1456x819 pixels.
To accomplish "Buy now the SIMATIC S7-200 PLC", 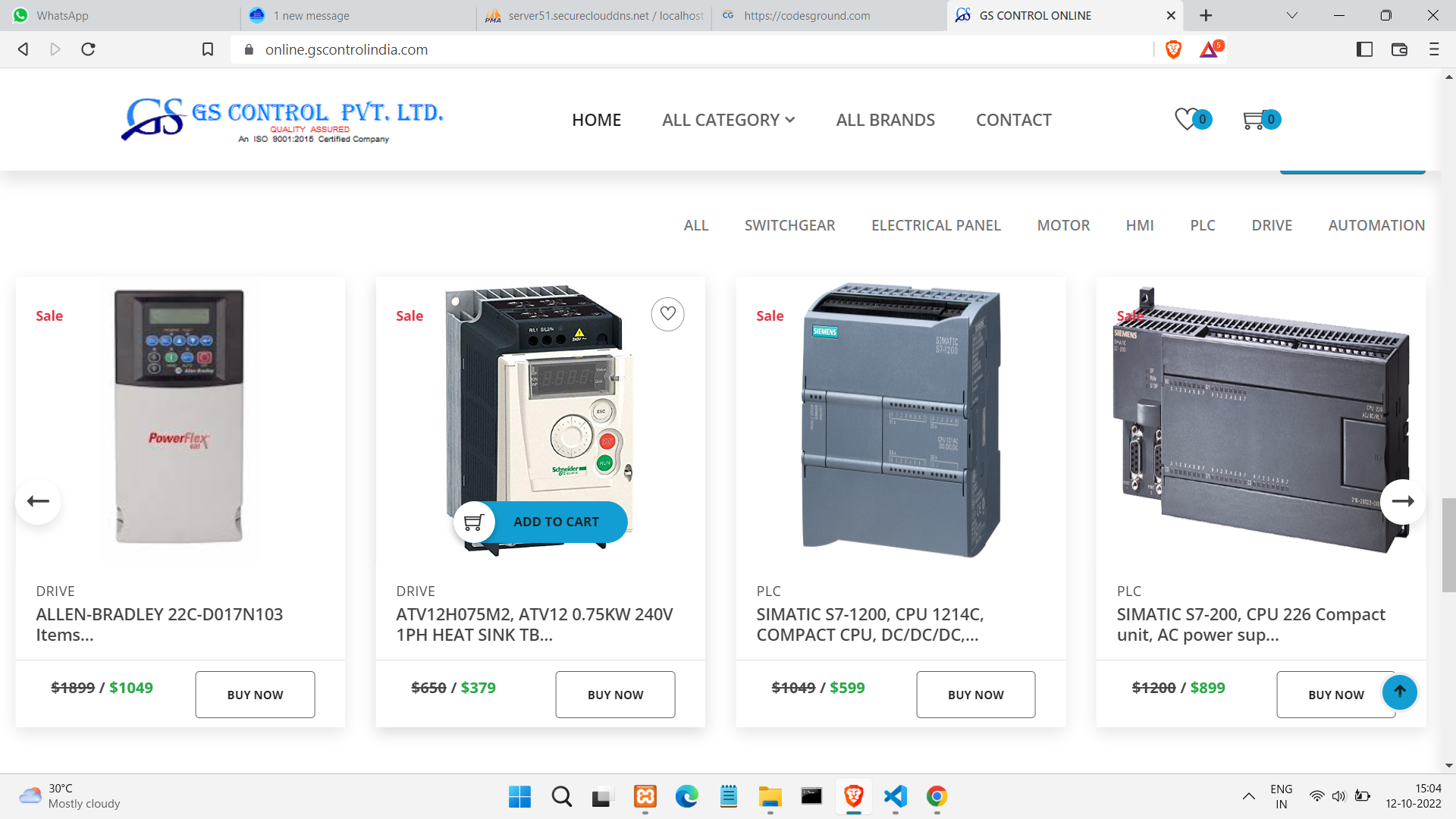I will click(1336, 695).
